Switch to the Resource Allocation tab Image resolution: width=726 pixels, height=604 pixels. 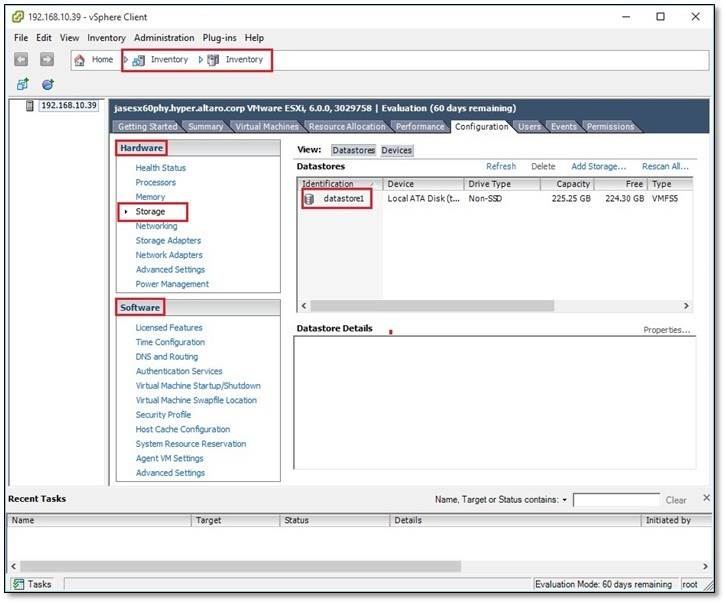[347, 126]
